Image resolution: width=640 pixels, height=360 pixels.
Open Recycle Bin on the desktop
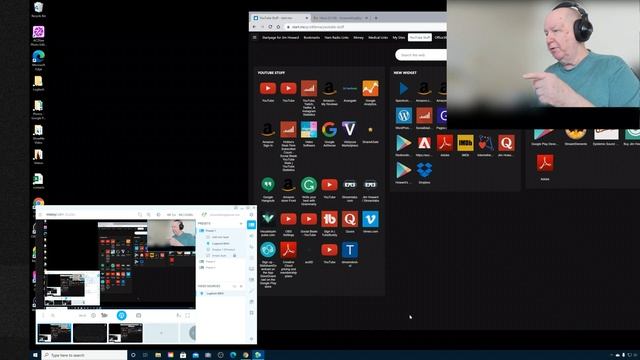point(38,9)
